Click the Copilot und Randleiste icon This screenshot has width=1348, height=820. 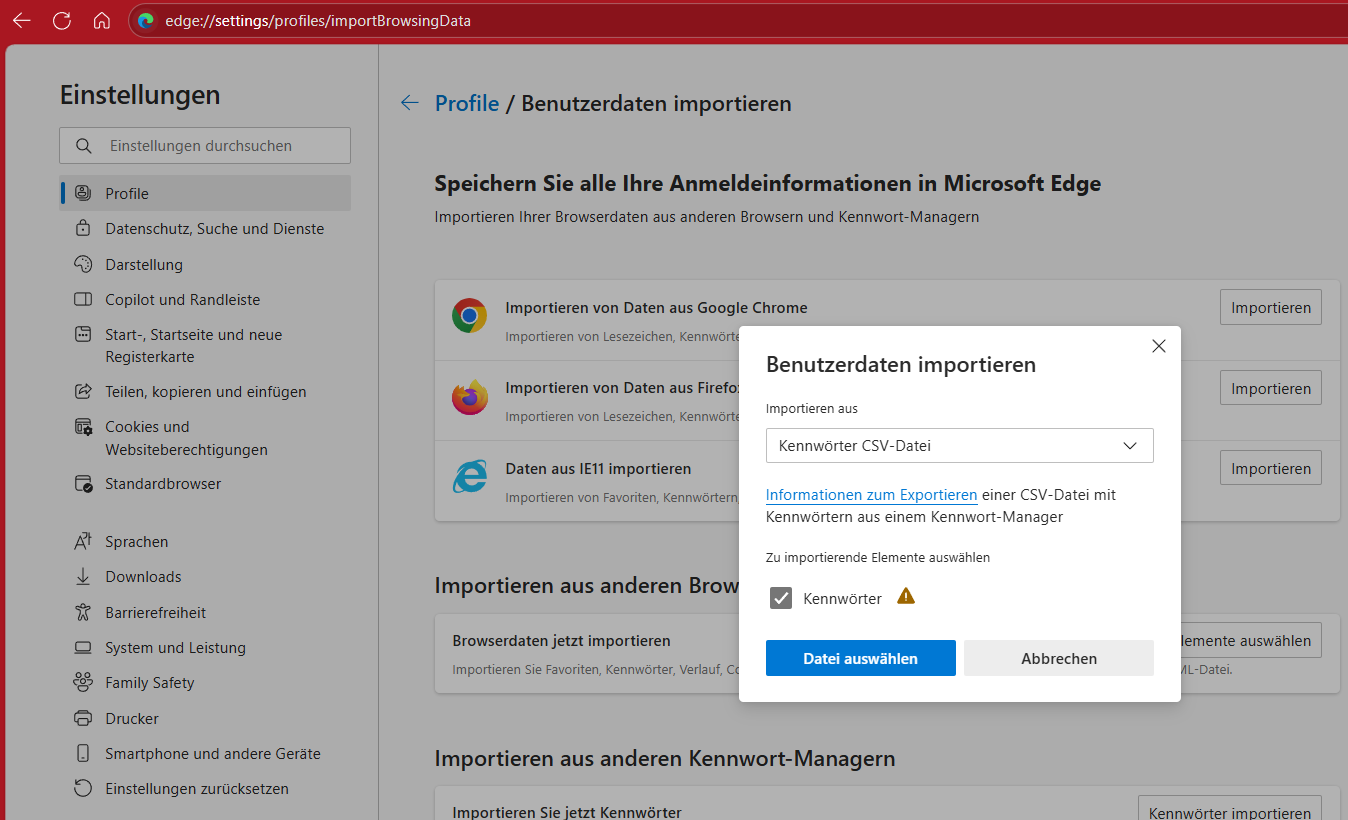click(x=84, y=300)
